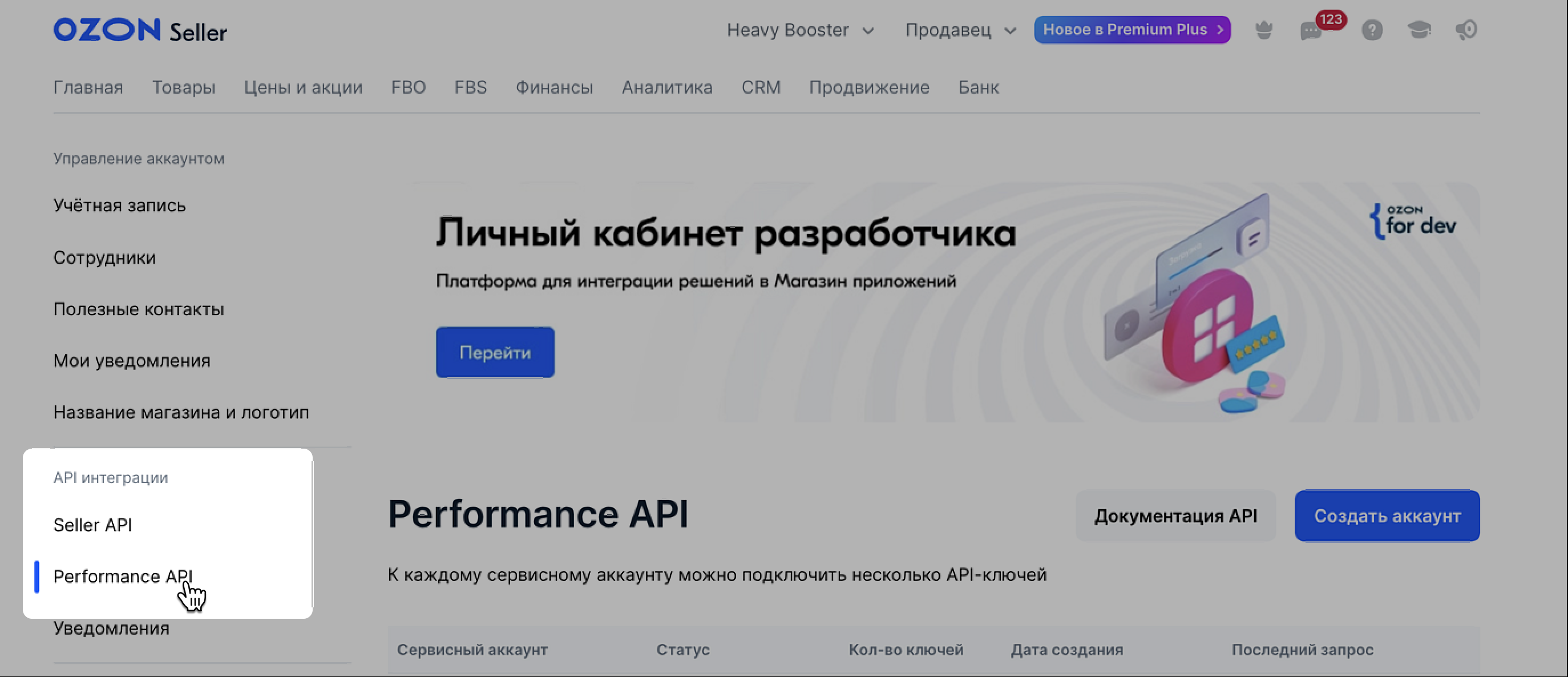Open Название магазина и логотип
Viewport: 1568px width, 677px height.
pyautogui.click(x=181, y=413)
